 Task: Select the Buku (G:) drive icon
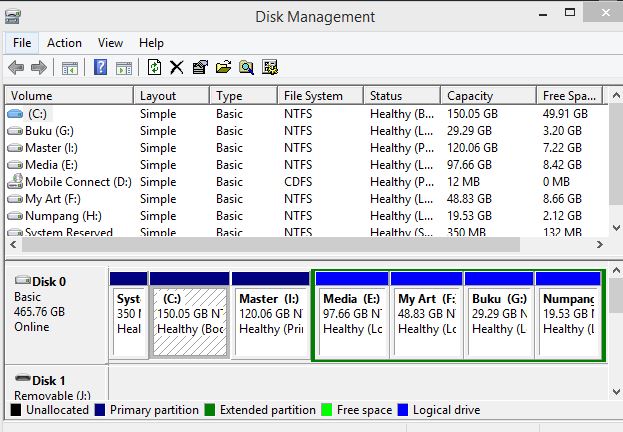tap(15, 131)
